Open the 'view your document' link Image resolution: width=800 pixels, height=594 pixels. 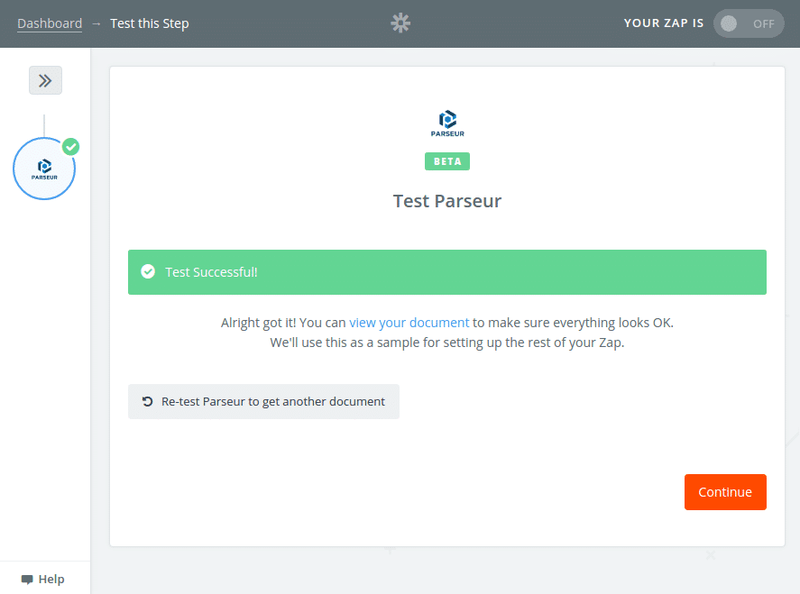(x=409, y=323)
